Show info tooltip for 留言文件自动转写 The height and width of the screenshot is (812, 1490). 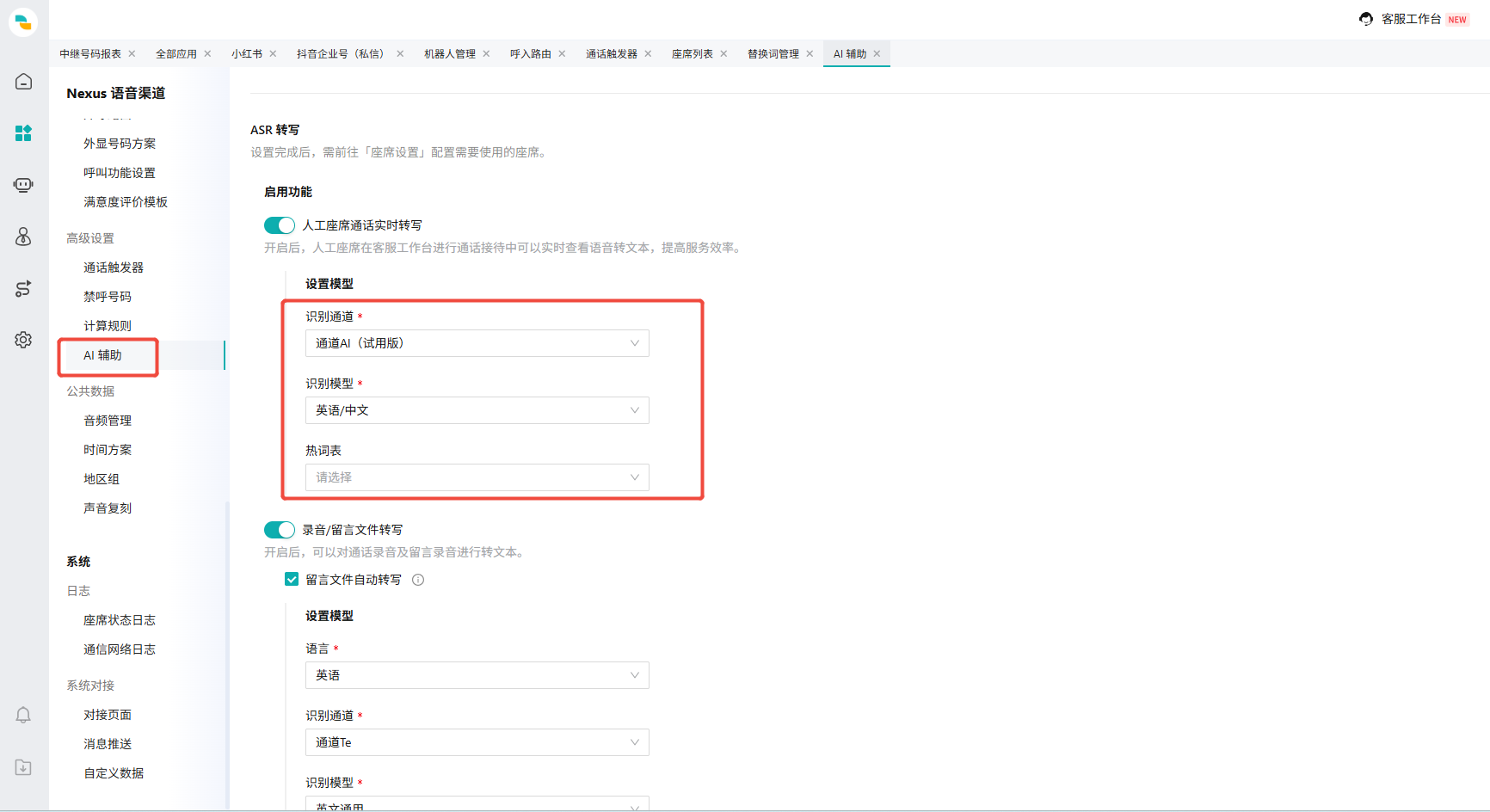[x=418, y=580]
